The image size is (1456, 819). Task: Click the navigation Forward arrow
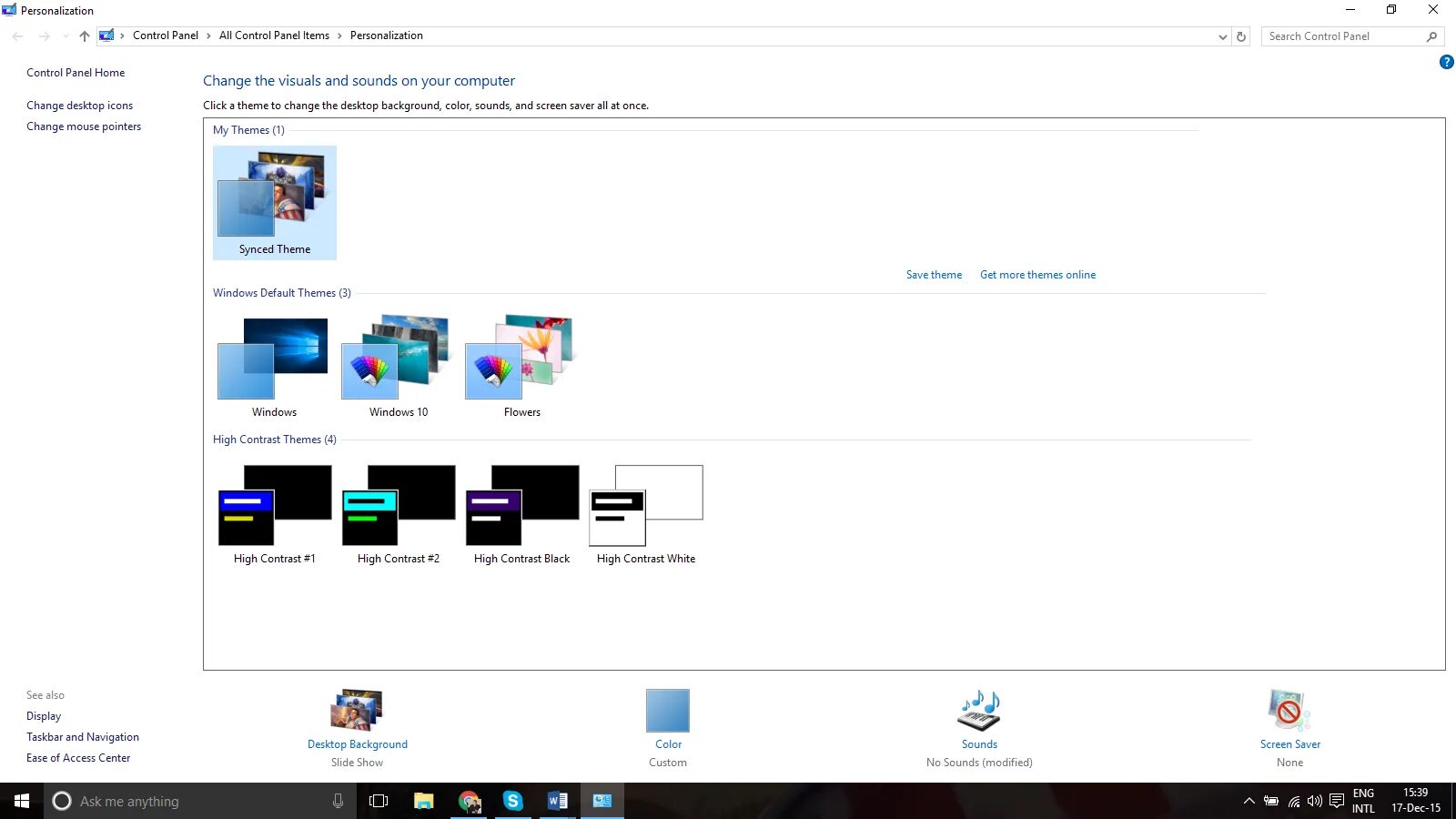coord(44,36)
